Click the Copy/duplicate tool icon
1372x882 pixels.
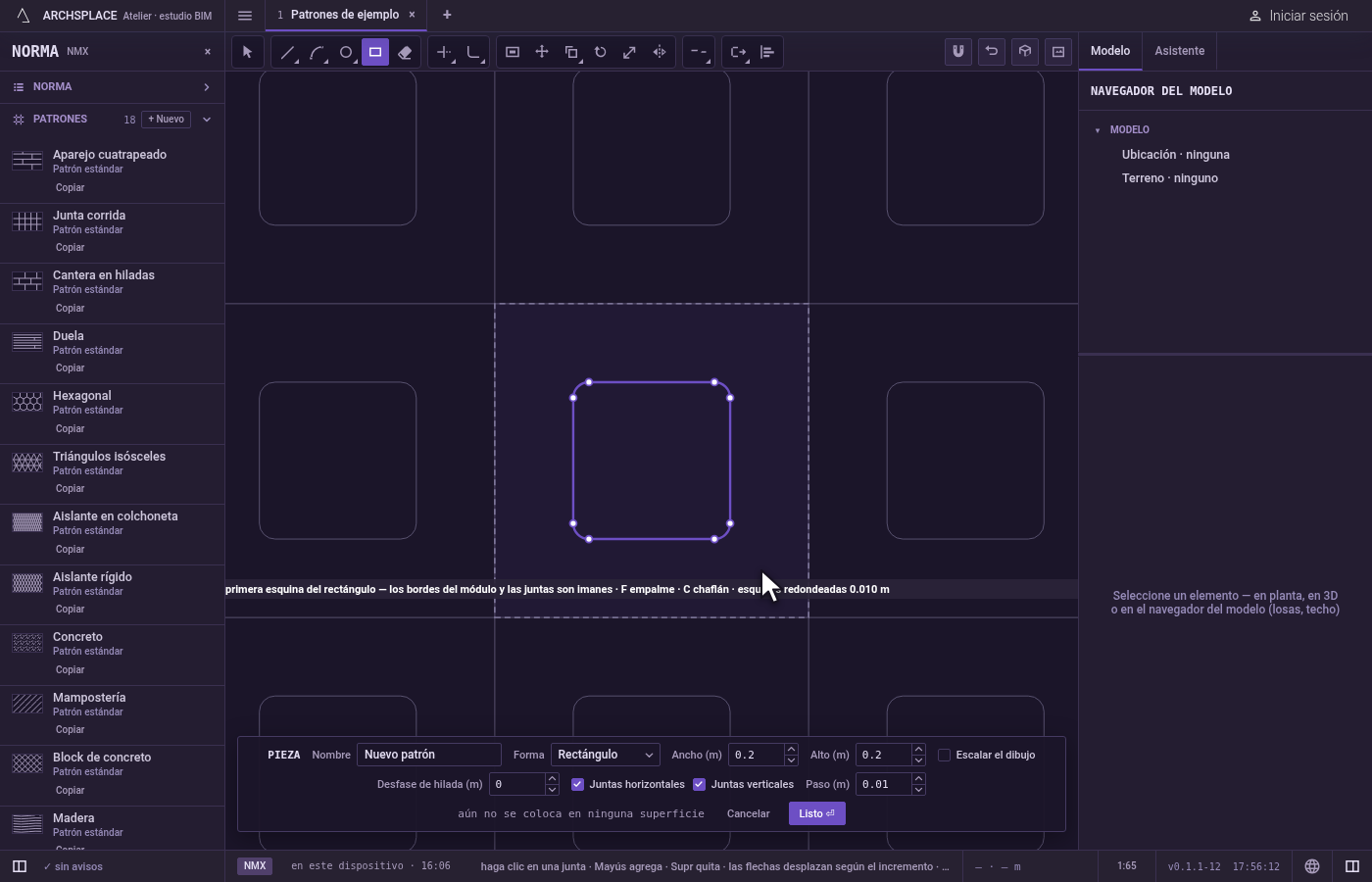pyautogui.click(x=571, y=52)
